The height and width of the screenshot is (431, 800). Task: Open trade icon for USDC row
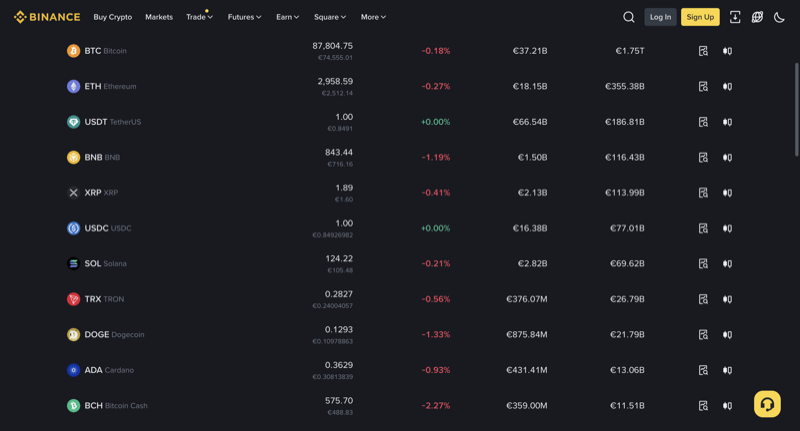(x=728, y=228)
